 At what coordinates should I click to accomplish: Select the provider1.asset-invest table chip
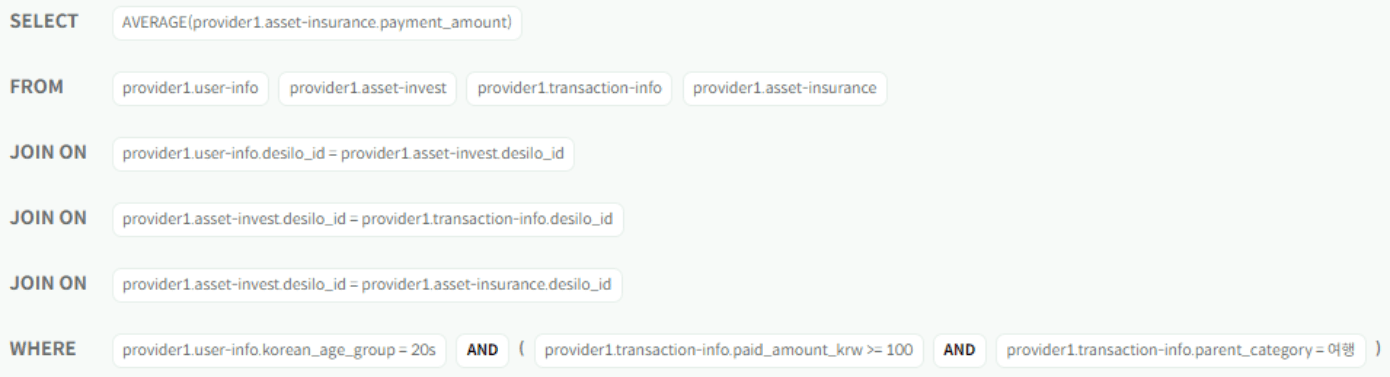pos(368,88)
